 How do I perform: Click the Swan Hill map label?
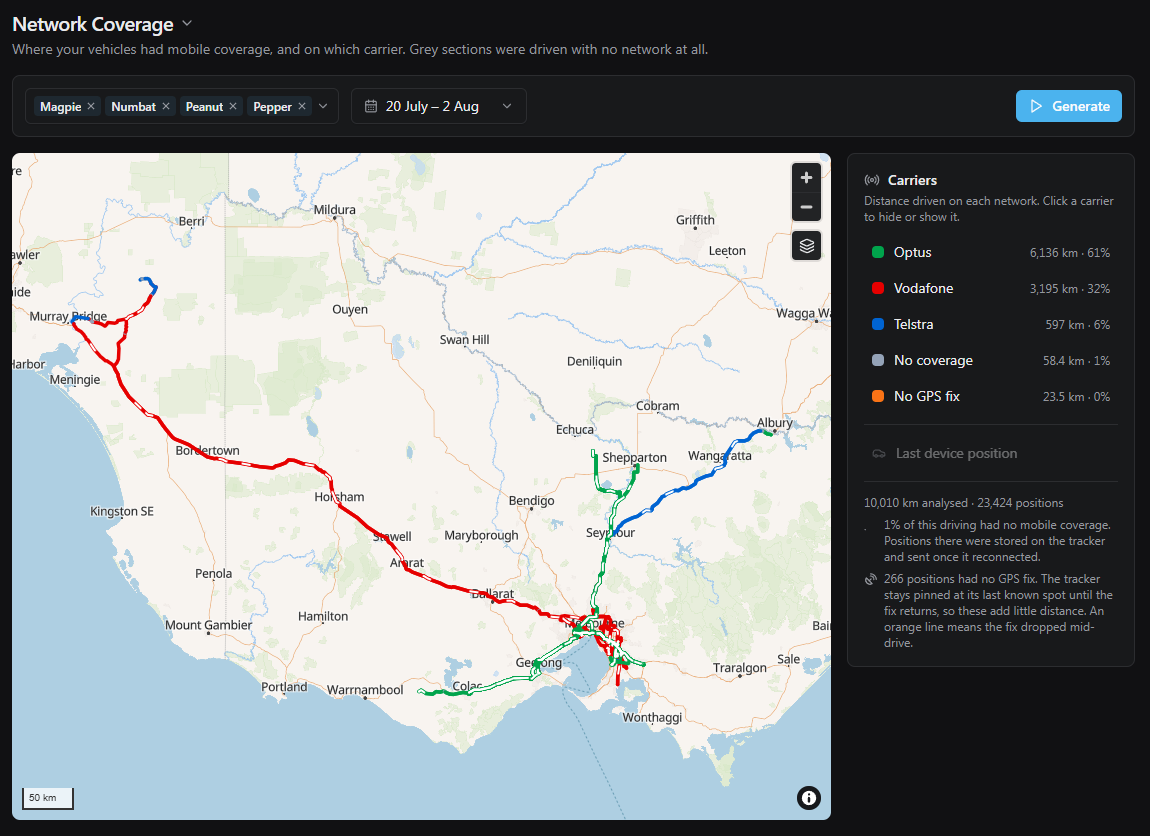[464, 340]
